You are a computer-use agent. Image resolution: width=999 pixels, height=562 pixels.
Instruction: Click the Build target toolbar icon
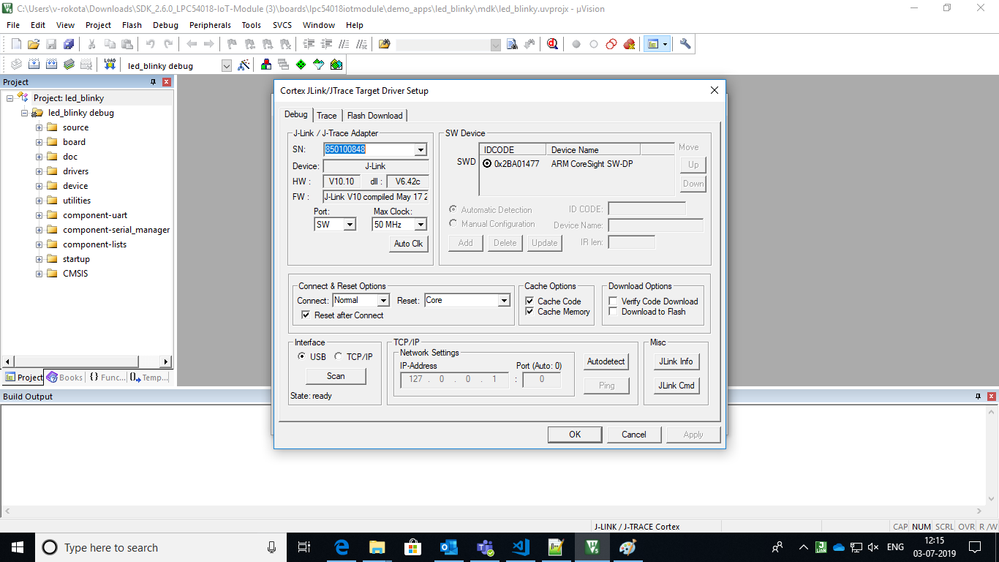pyautogui.click(x=34, y=65)
